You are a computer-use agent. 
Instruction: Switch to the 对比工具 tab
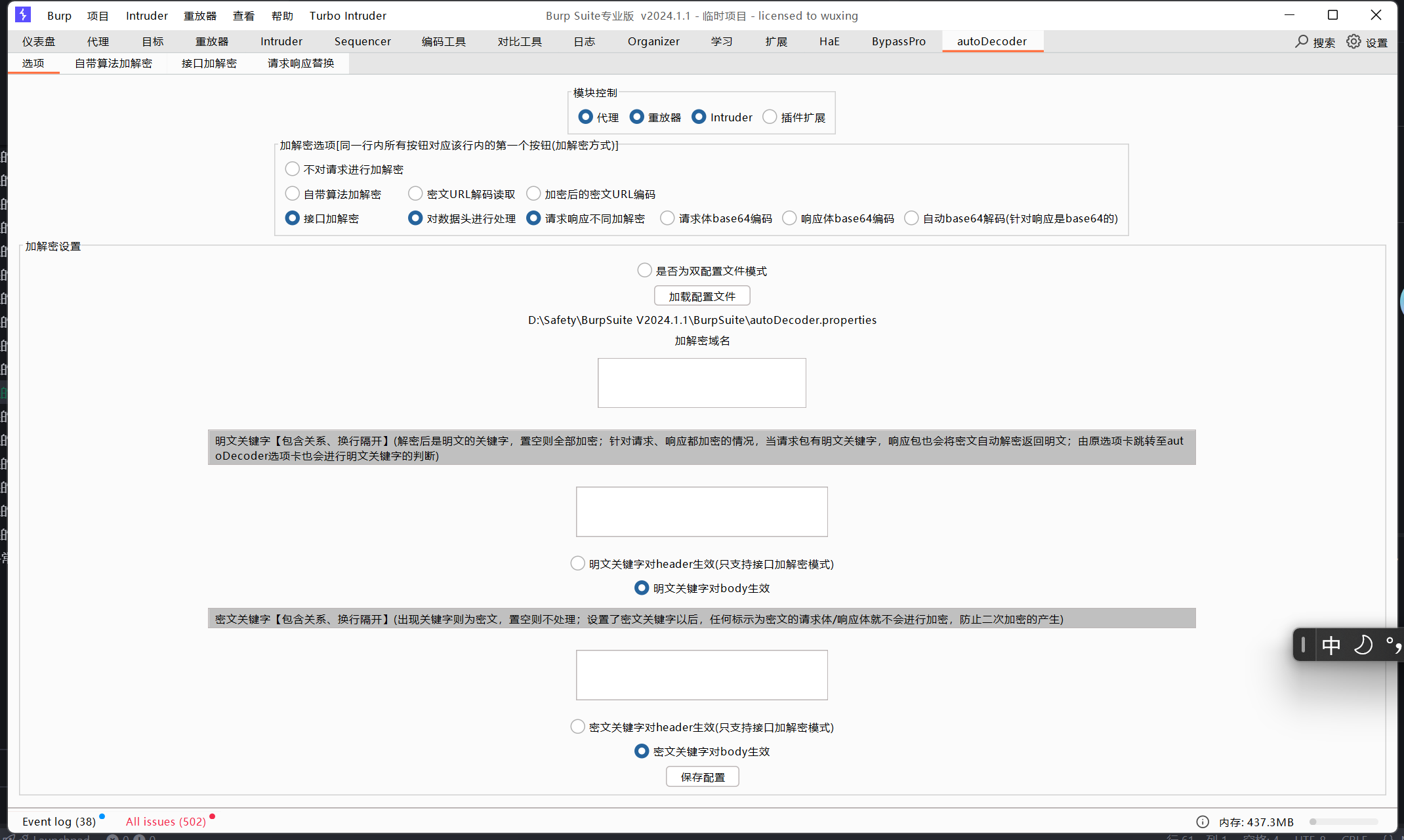[520, 41]
